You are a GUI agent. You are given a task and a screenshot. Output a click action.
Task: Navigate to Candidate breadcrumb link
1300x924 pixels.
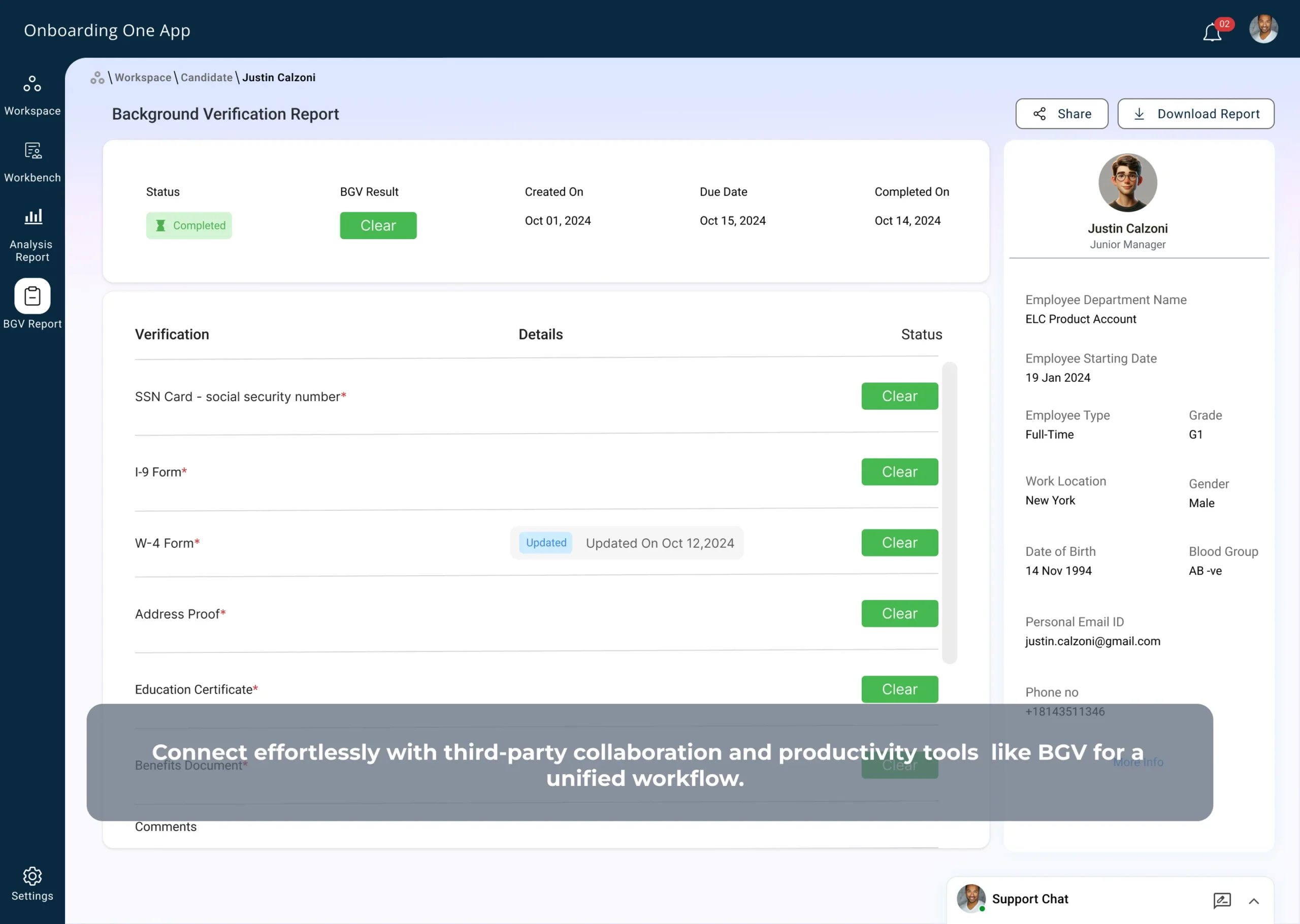tap(207, 77)
